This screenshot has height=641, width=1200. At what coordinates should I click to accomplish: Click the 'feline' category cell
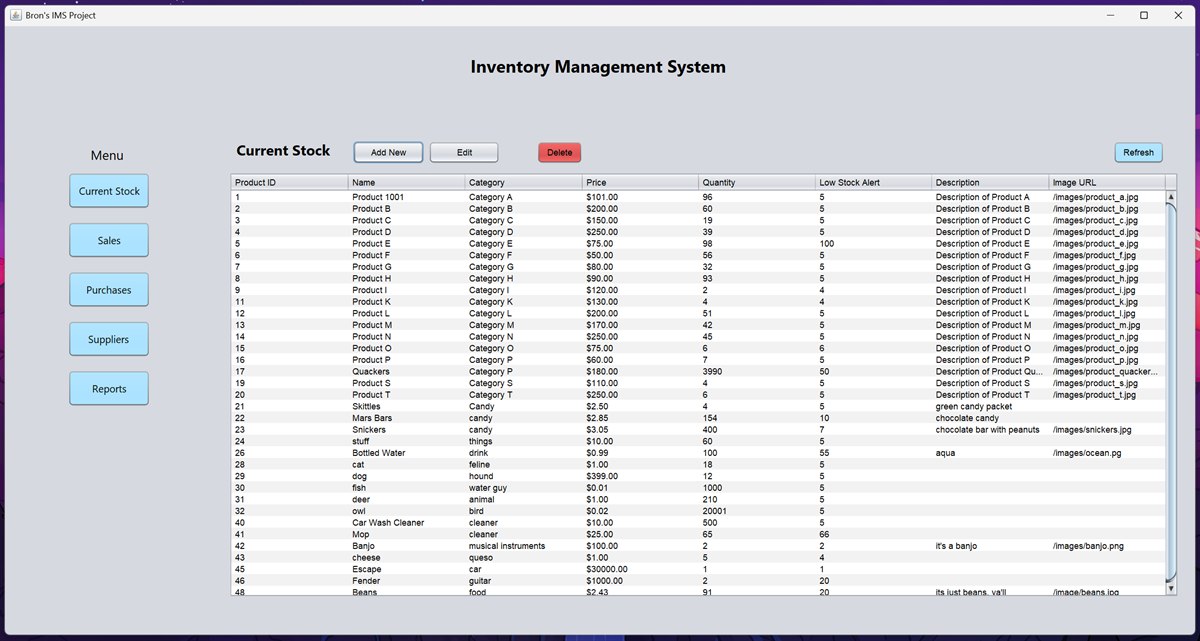523,464
